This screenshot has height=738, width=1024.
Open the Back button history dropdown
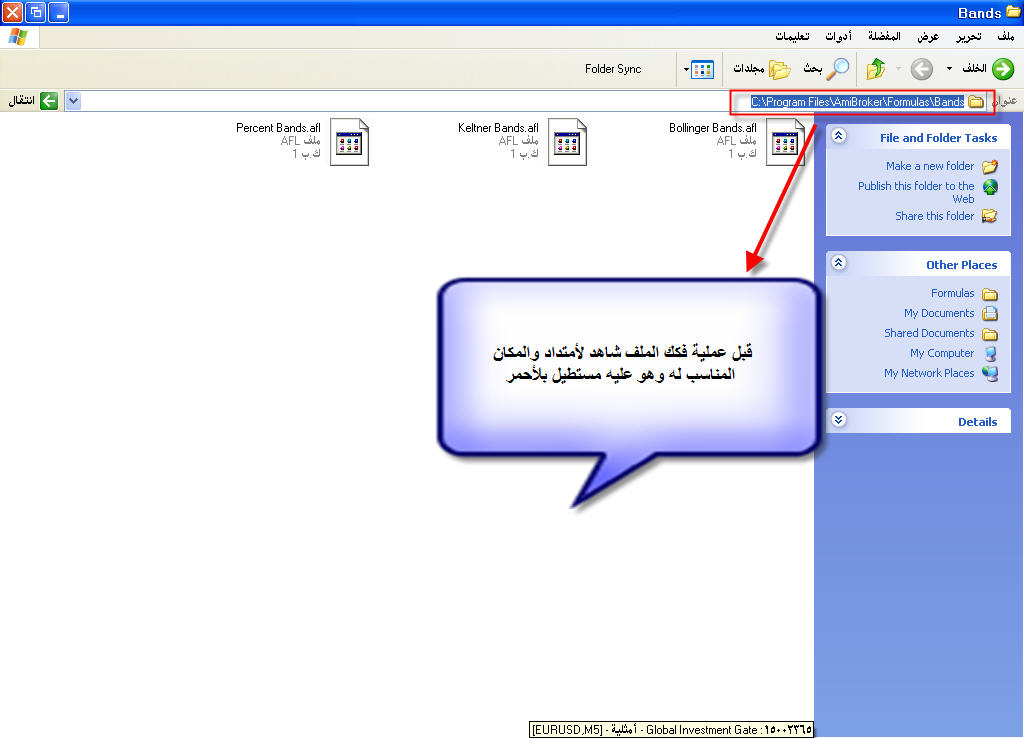pyautogui.click(x=949, y=69)
